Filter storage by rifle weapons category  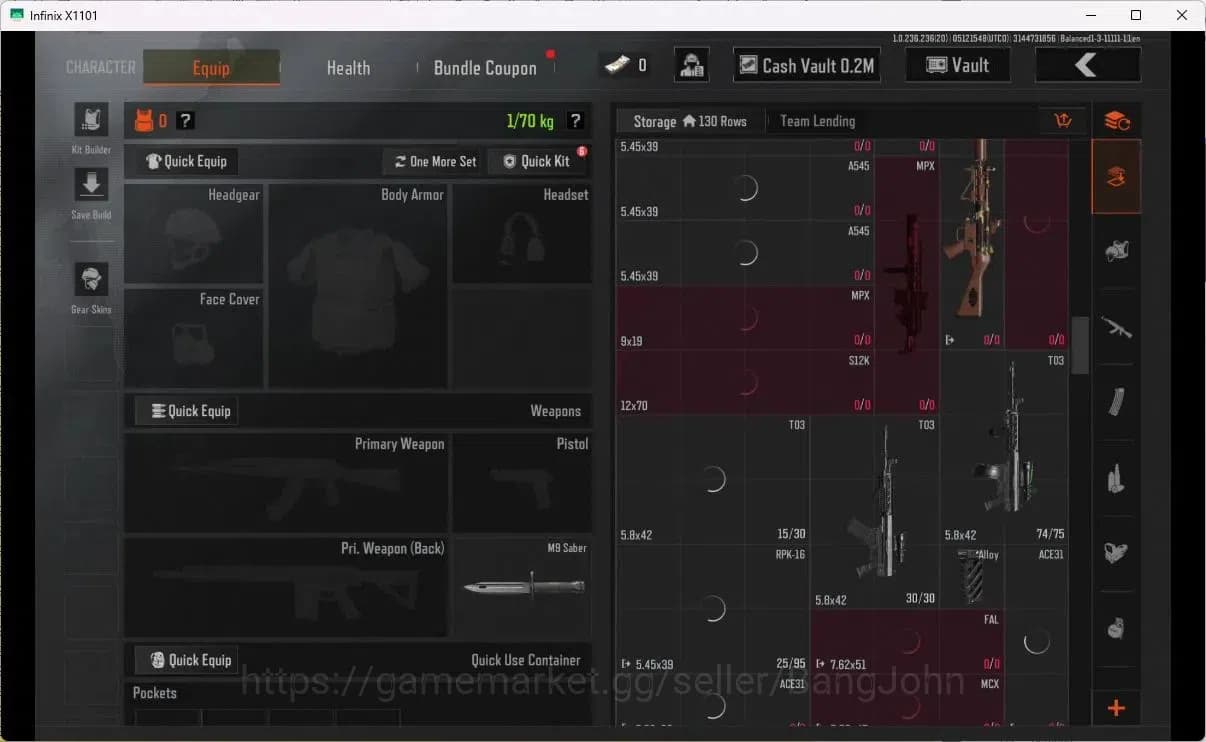click(1116, 327)
